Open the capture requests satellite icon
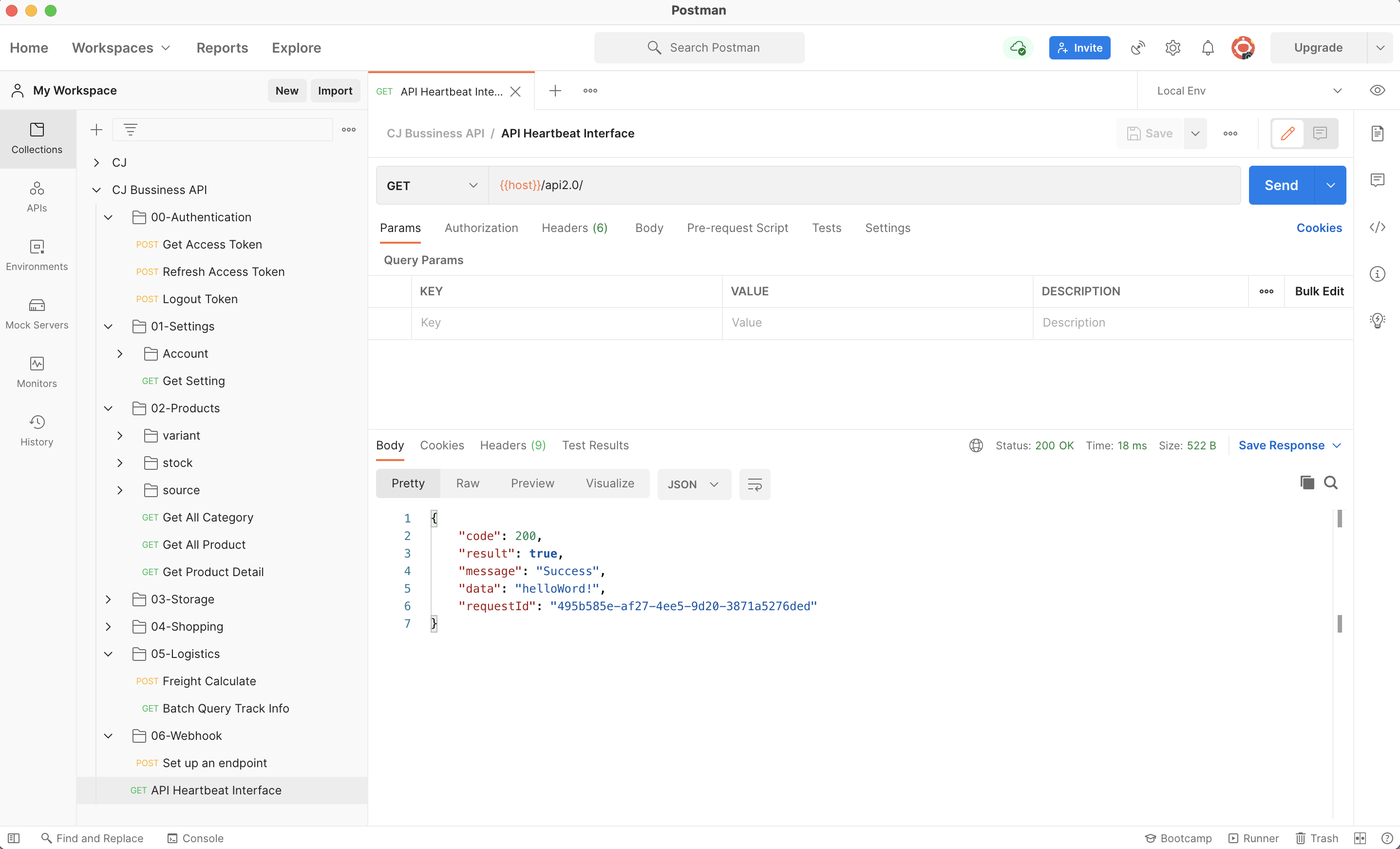1400x849 pixels. click(1137, 48)
